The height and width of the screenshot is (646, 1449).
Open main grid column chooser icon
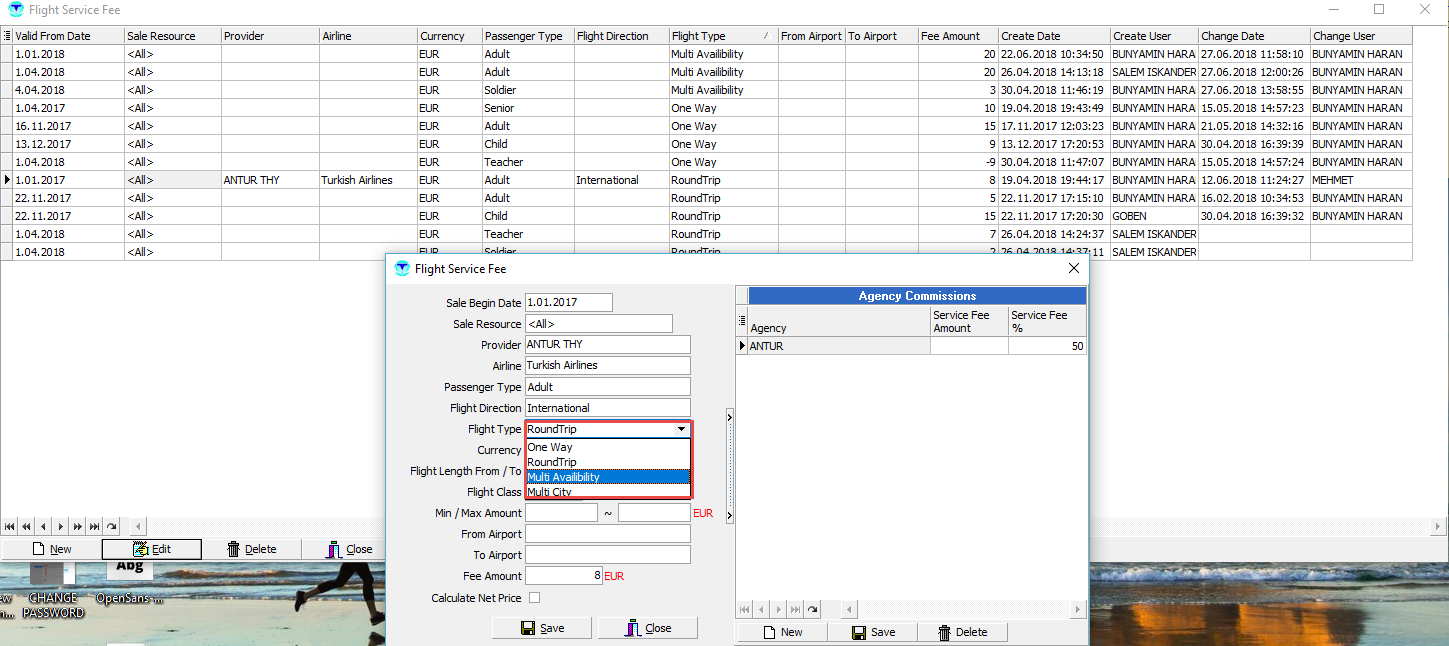pos(7,36)
